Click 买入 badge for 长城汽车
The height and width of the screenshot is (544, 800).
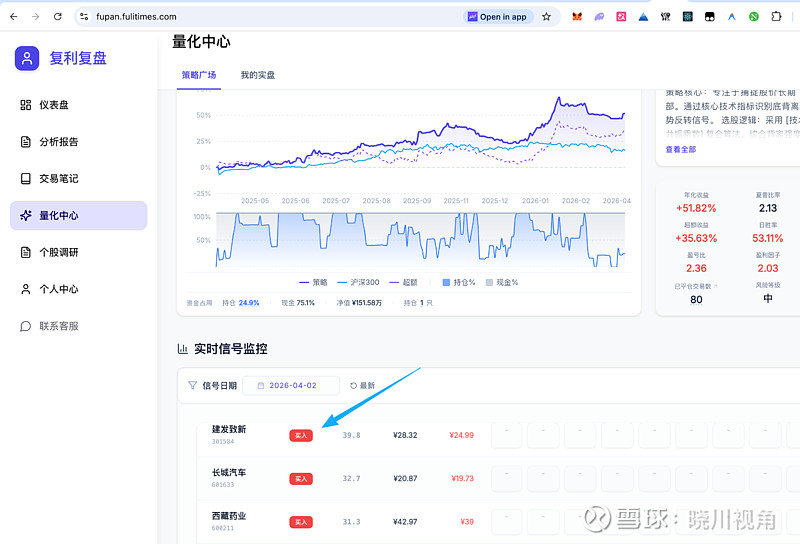click(x=301, y=479)
